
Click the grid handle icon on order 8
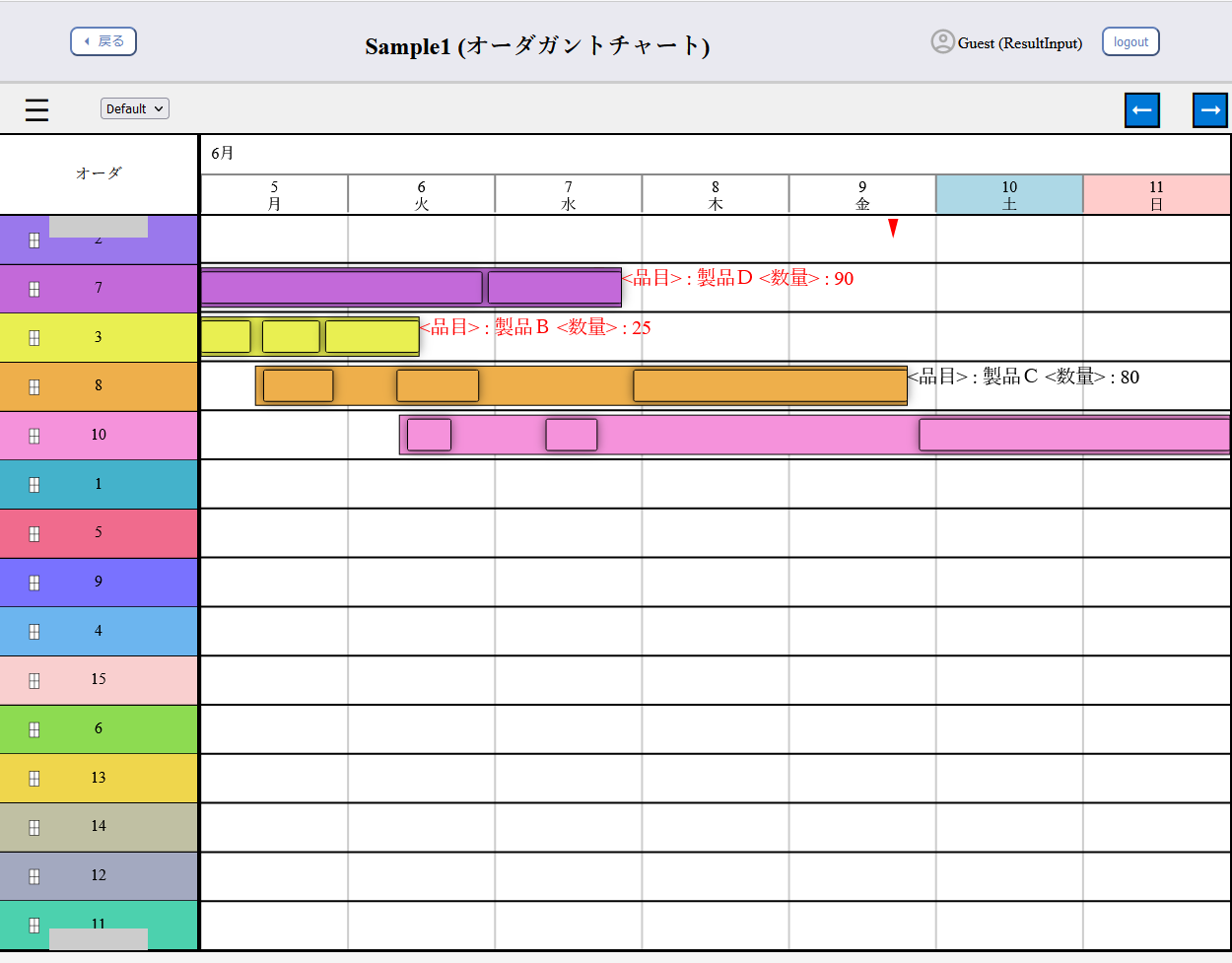[34, 385]
